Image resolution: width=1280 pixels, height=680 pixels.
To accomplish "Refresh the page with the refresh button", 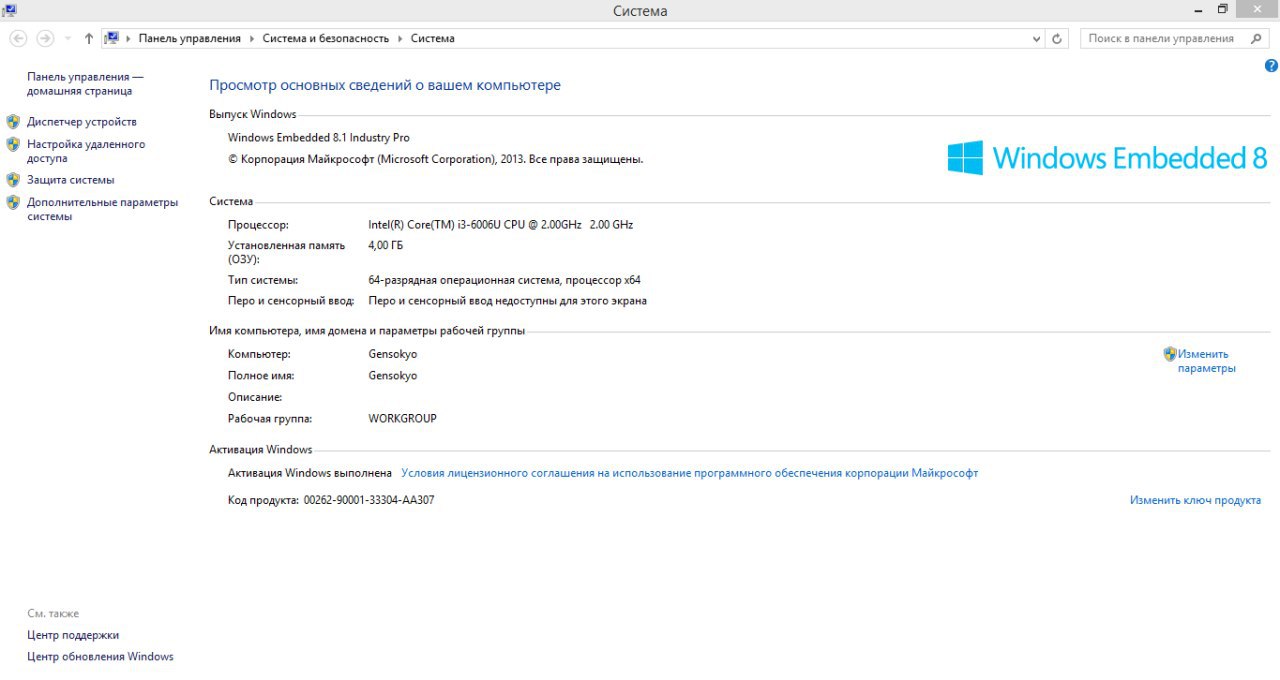I will (x=1058, y=38).
